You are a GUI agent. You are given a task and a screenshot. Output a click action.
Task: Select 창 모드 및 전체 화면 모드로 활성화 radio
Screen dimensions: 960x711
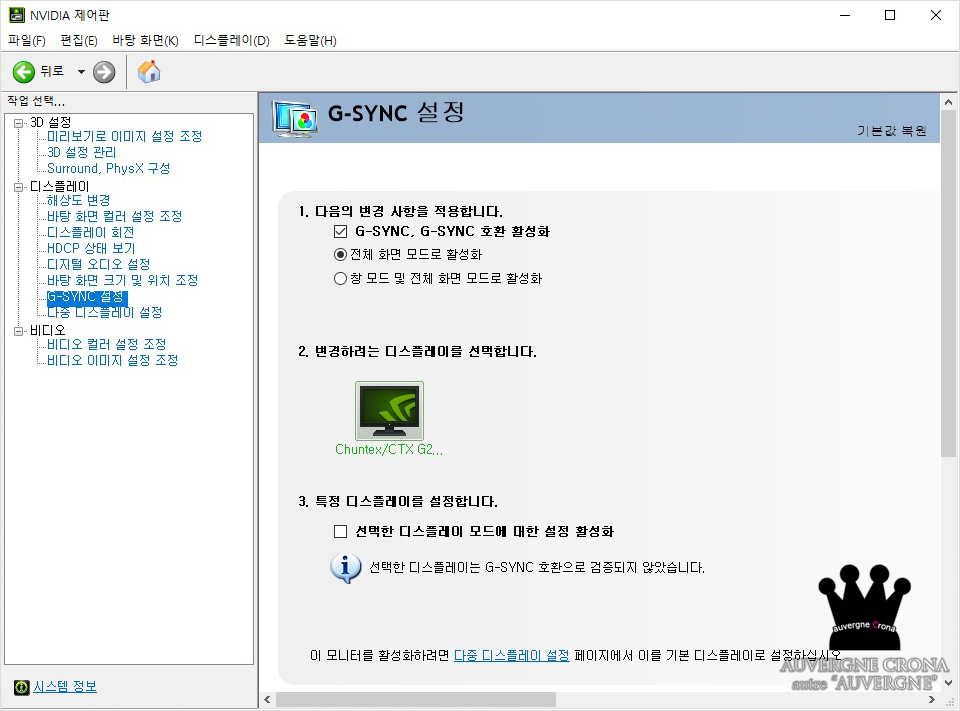click(340, 279)
